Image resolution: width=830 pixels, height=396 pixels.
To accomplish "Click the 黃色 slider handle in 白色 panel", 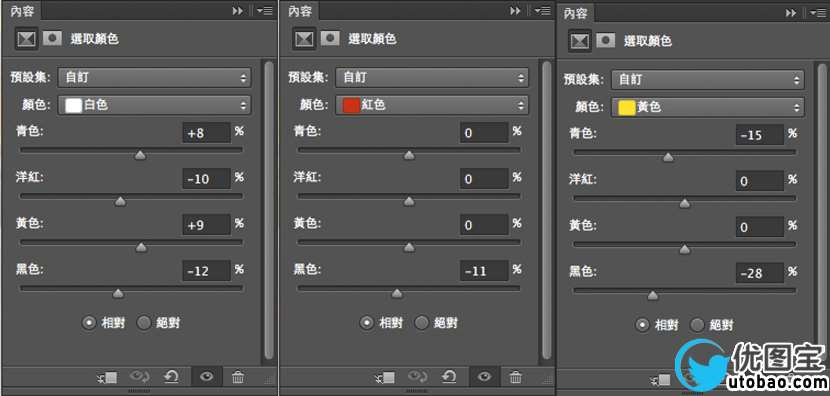I will [141, 247].
